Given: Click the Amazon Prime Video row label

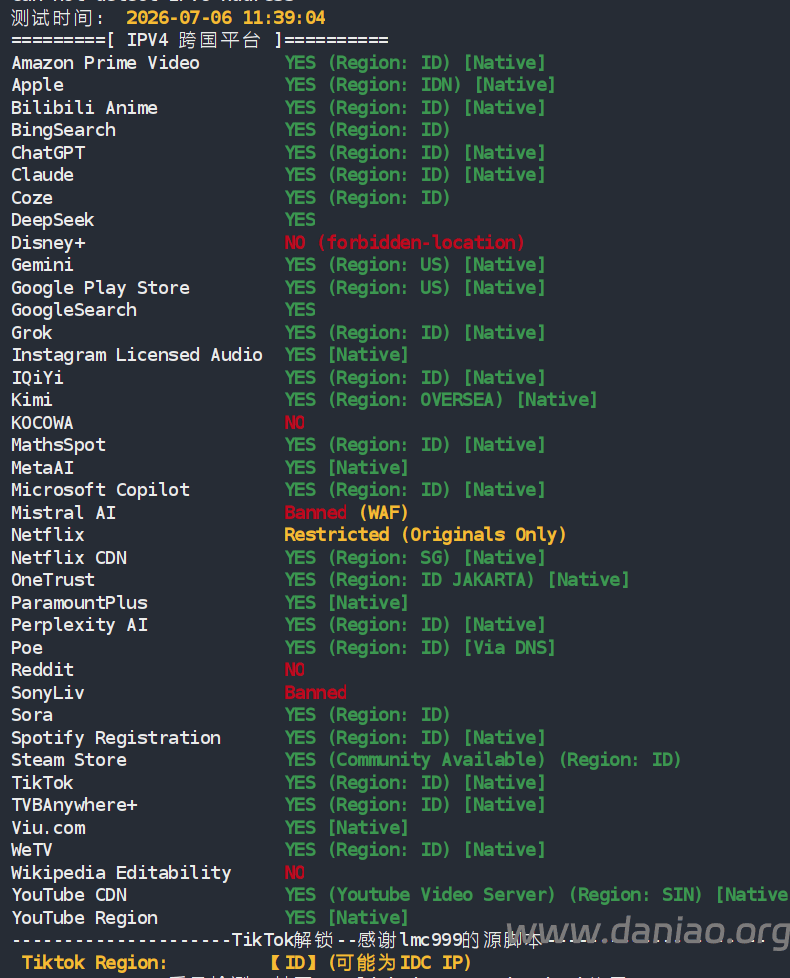Looking at the screenshot, I should tap(105, 63).
